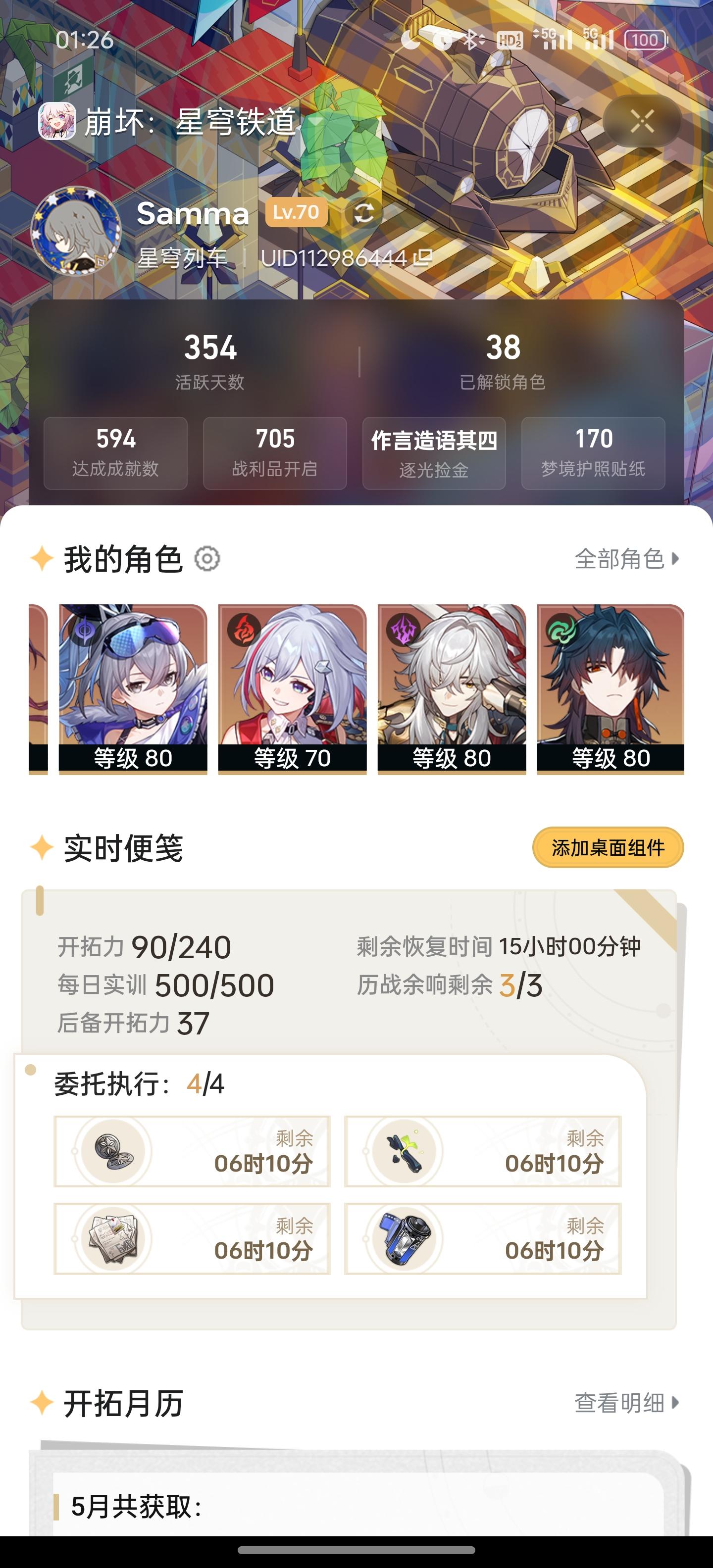The width and height of the screenshot is (713, 1568).
Task: Select the level 70 red-haired character card
Action: tap(292, 689)
